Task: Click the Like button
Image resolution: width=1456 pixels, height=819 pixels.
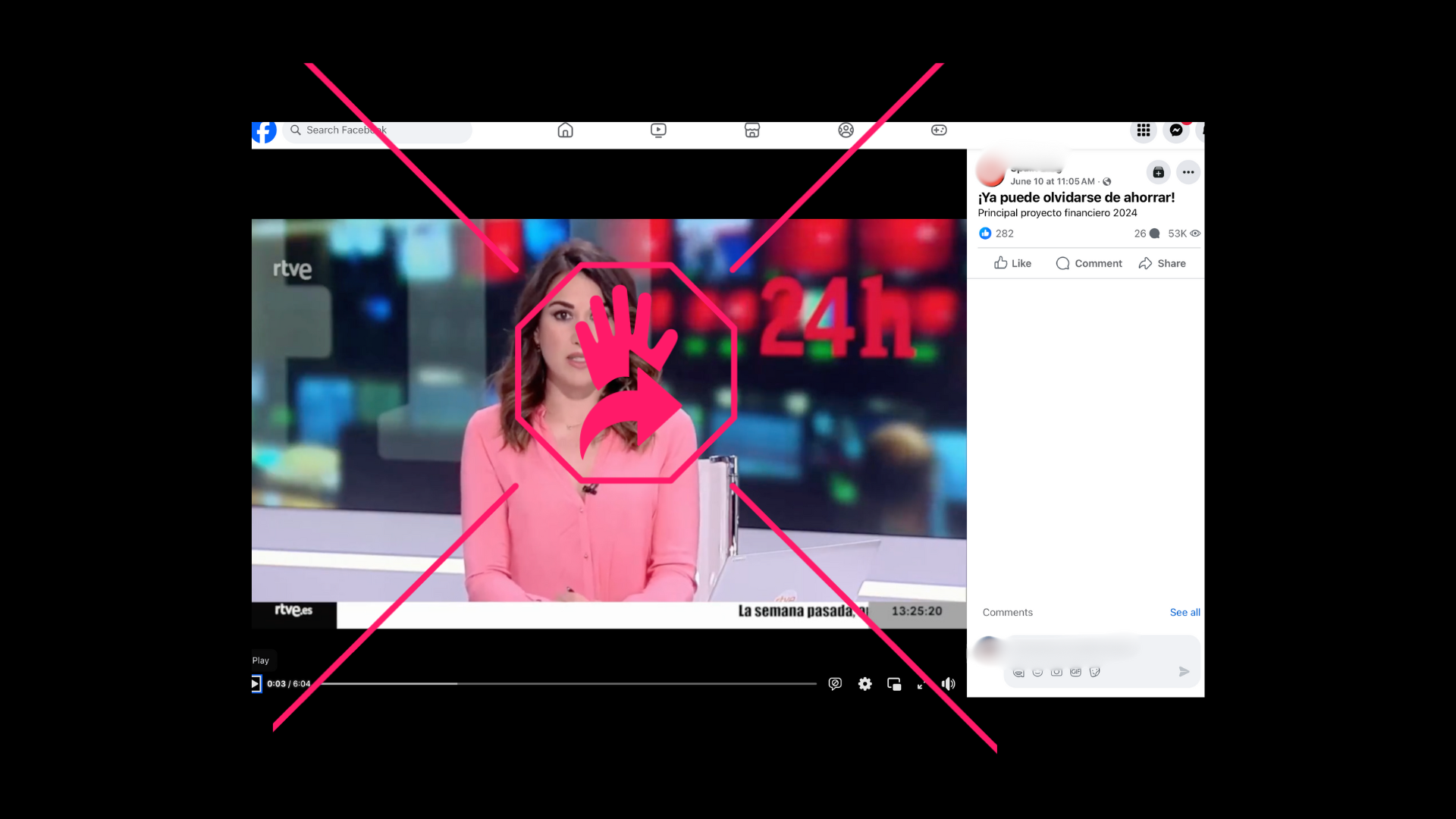Action: [x=1012, y=263]
